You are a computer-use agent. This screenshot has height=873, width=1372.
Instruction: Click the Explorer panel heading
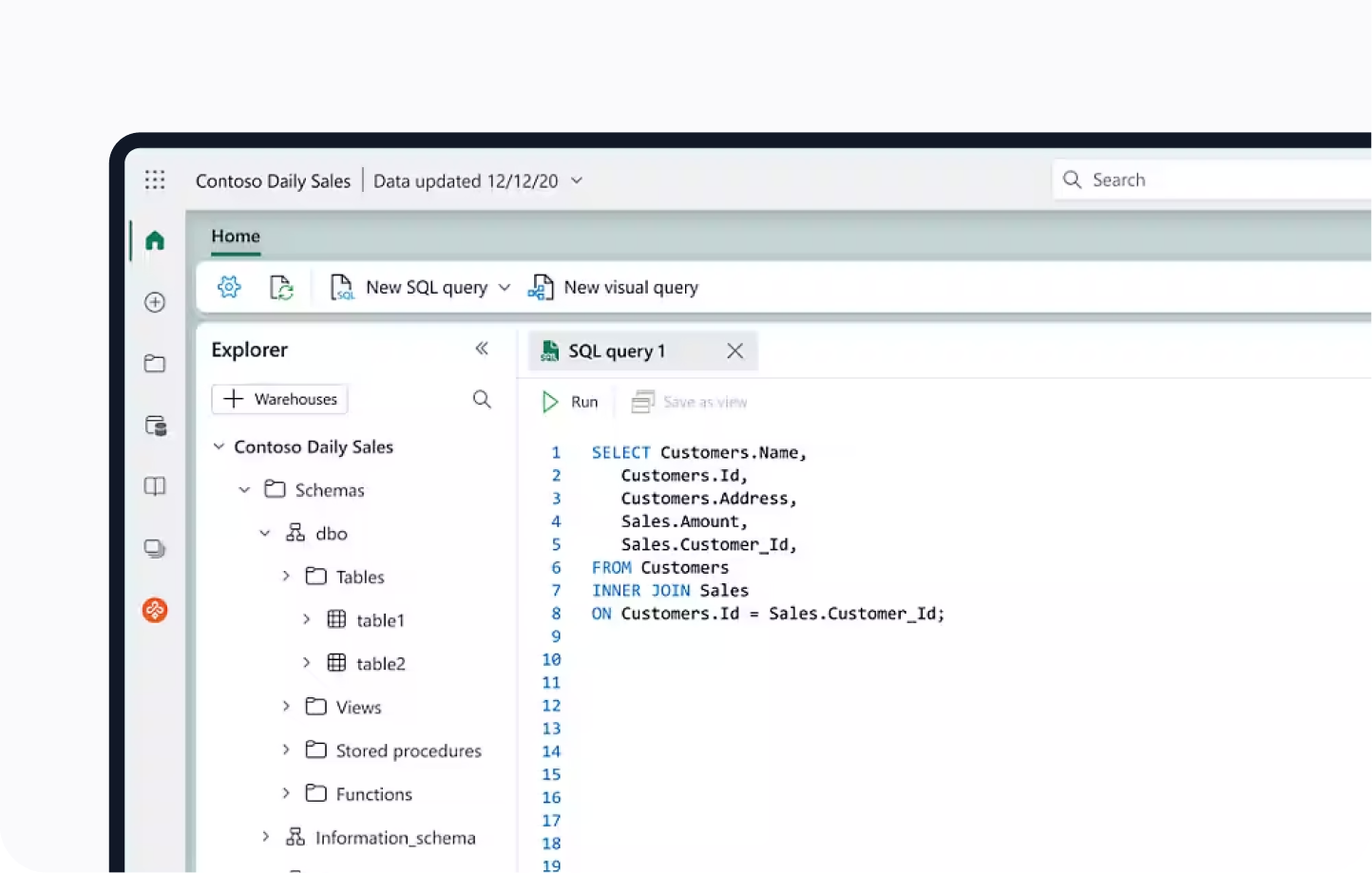(249, 350)
